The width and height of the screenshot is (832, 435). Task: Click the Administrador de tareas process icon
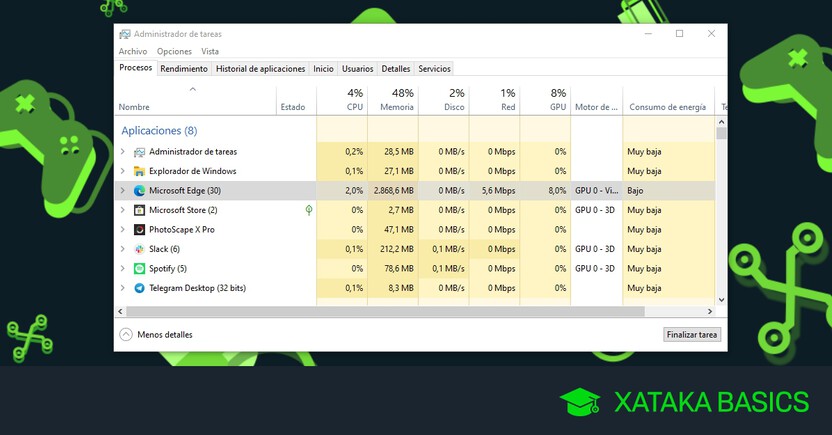[x=140, y=152]
